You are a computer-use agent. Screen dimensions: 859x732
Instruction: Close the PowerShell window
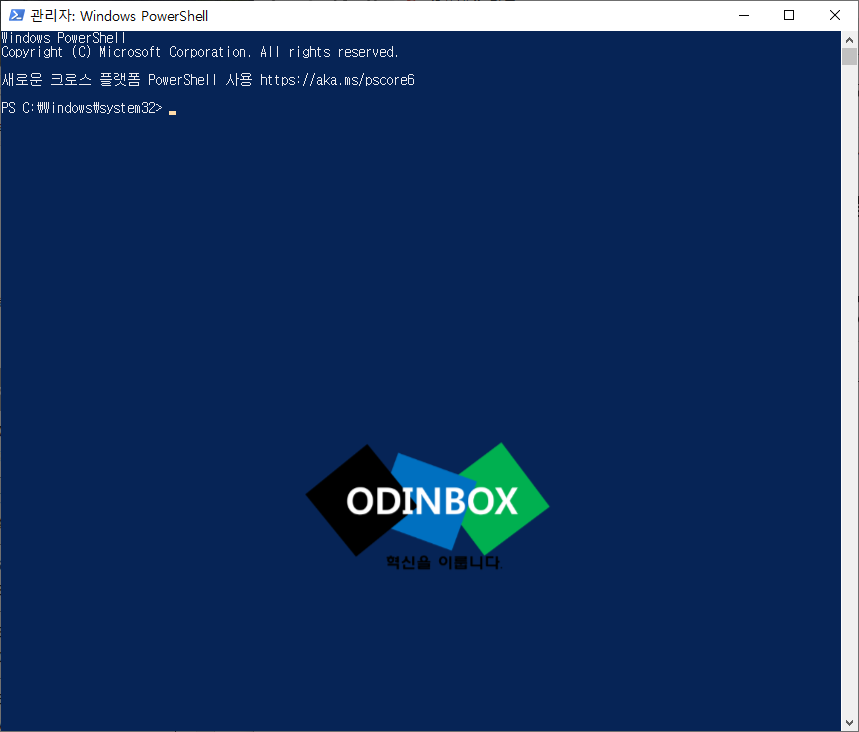(x=834, y=15)
